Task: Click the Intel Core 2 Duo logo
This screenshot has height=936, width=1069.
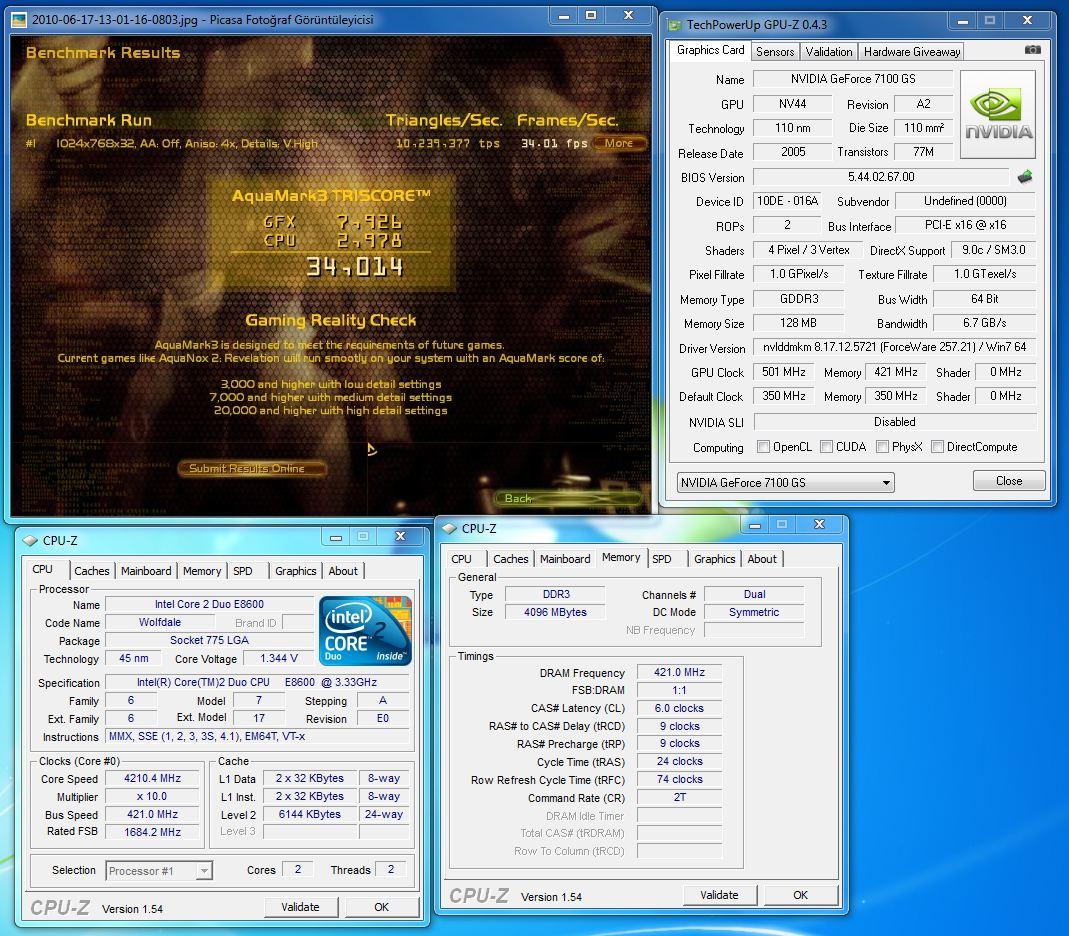Action: pos(365,631)
